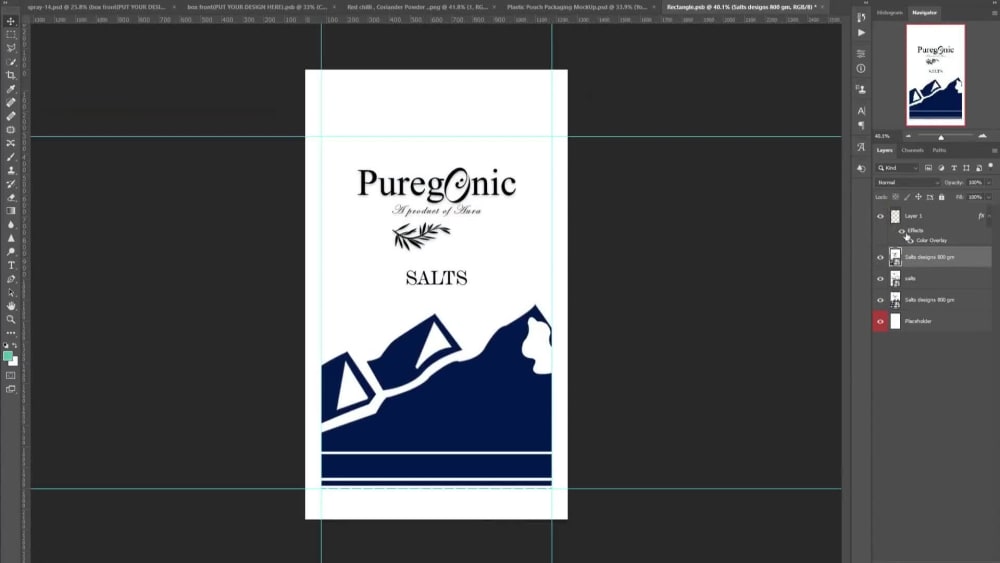
Task: Select the Gradient tool
Action: pyautogui.click(x=11, y=210)
